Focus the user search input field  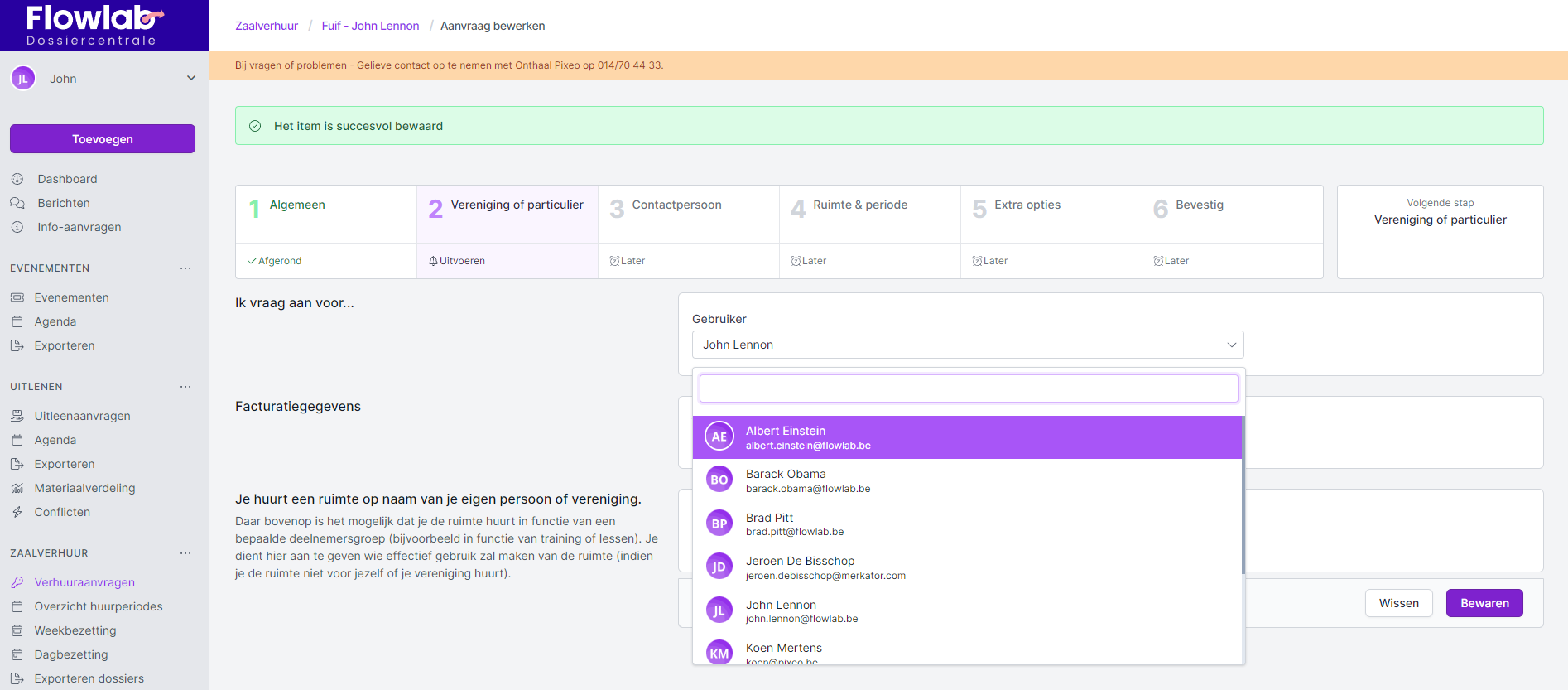coord(968,388)
